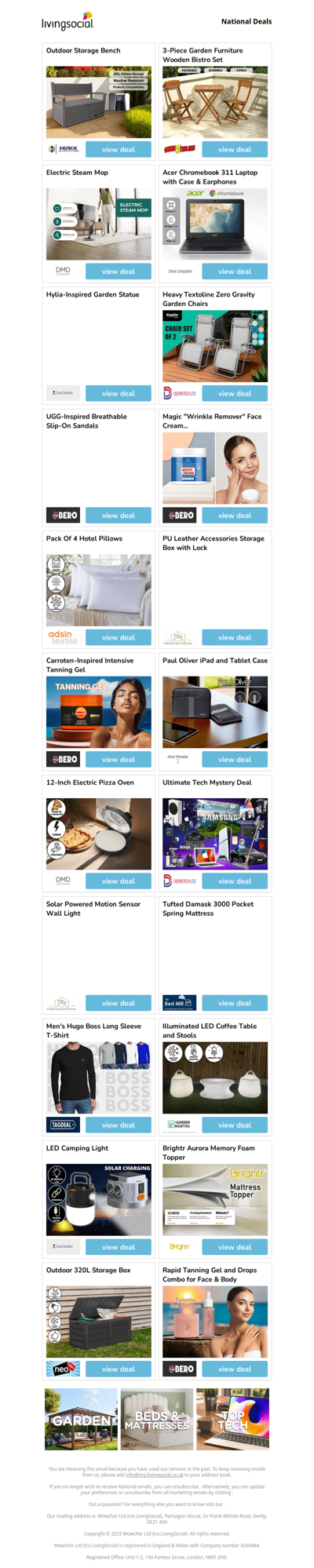This screenshot has height=1568, width=314.
Task: Click the neo logo under Outdoor Storage Box
Action: pos(63,1368)
